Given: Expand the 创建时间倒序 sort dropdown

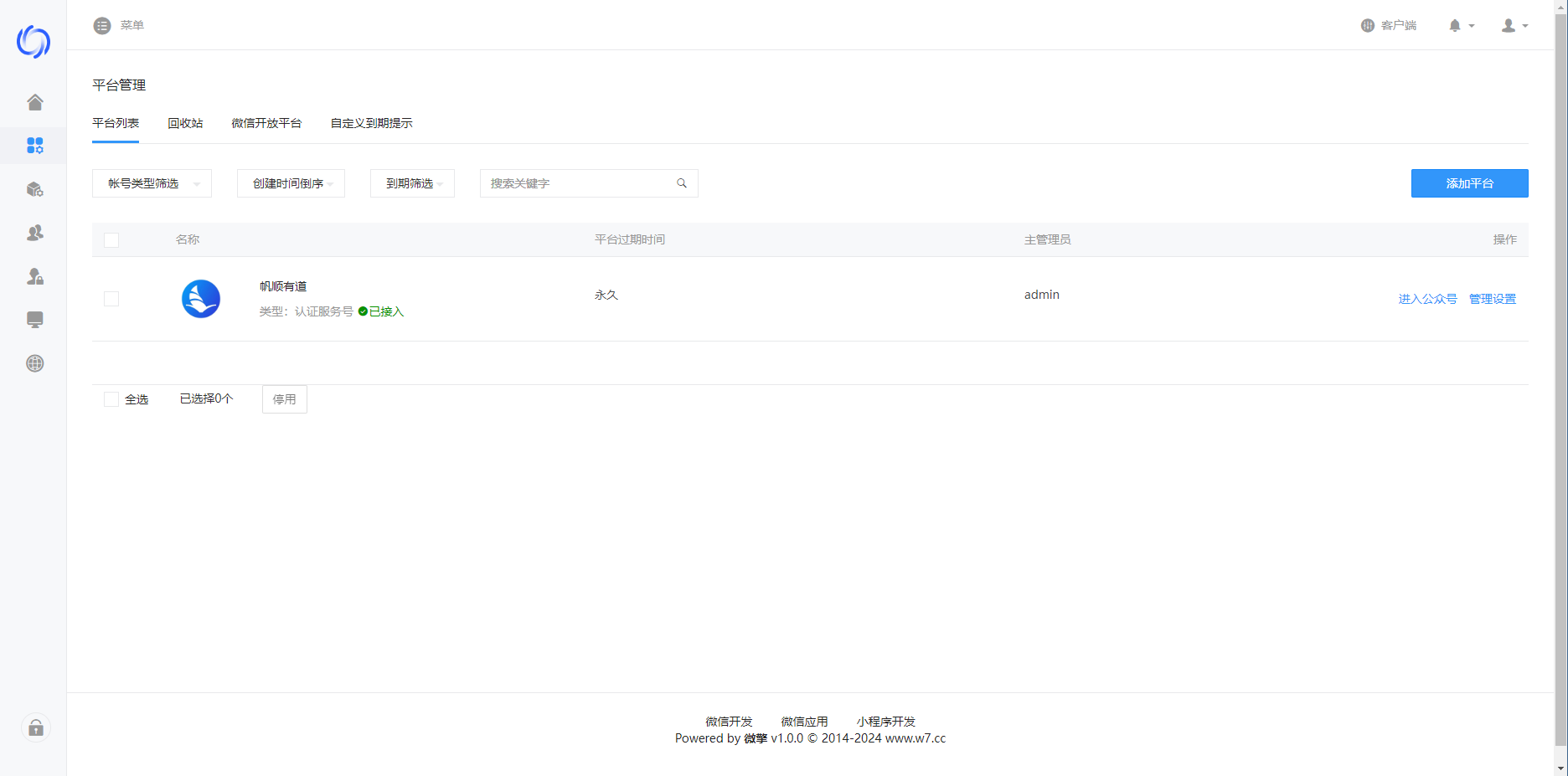Looking at the screenshot, I should [291, 183].
